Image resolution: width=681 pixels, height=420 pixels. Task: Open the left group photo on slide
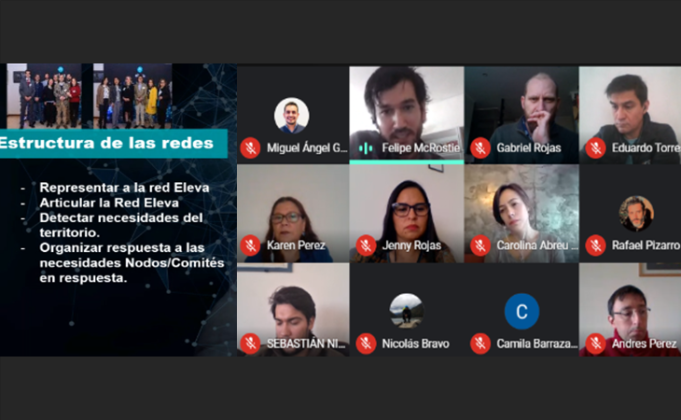(44, 96)
